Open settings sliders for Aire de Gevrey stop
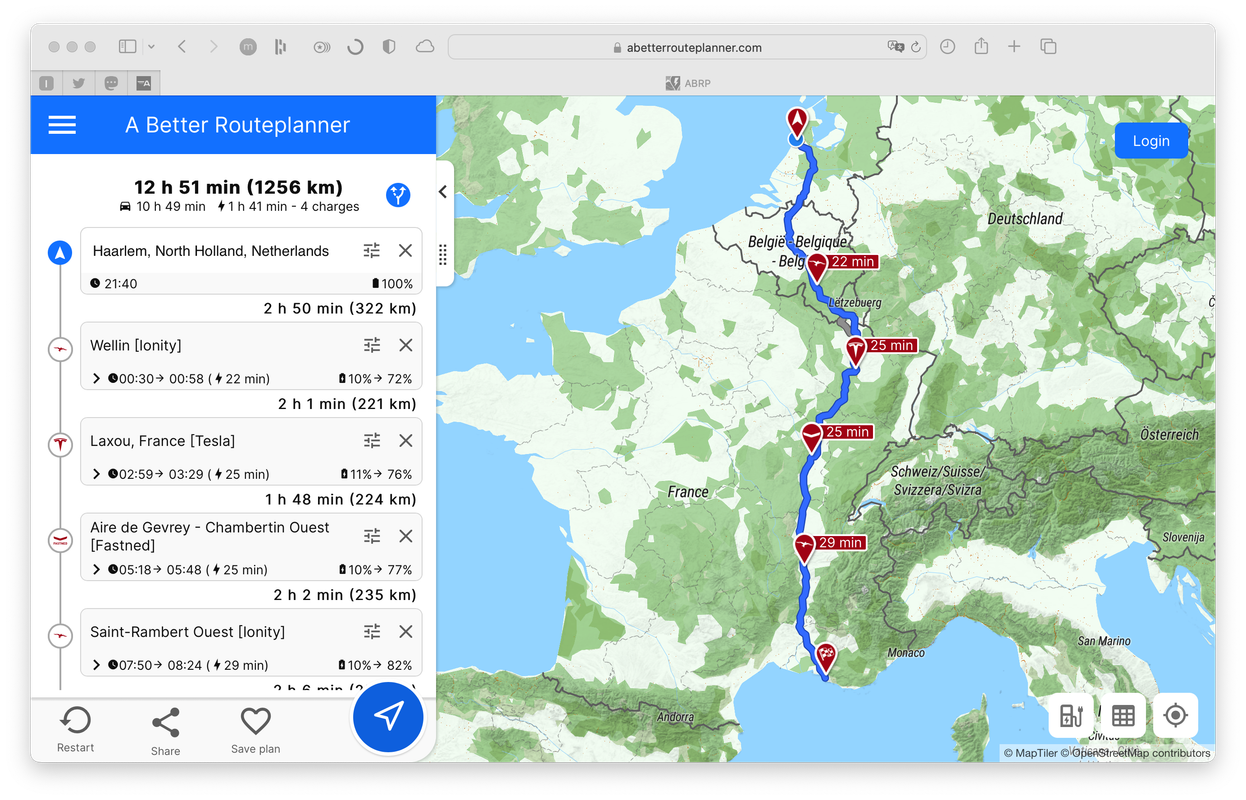The height and width of the screenshot is (800, 1246). point(372,536)
